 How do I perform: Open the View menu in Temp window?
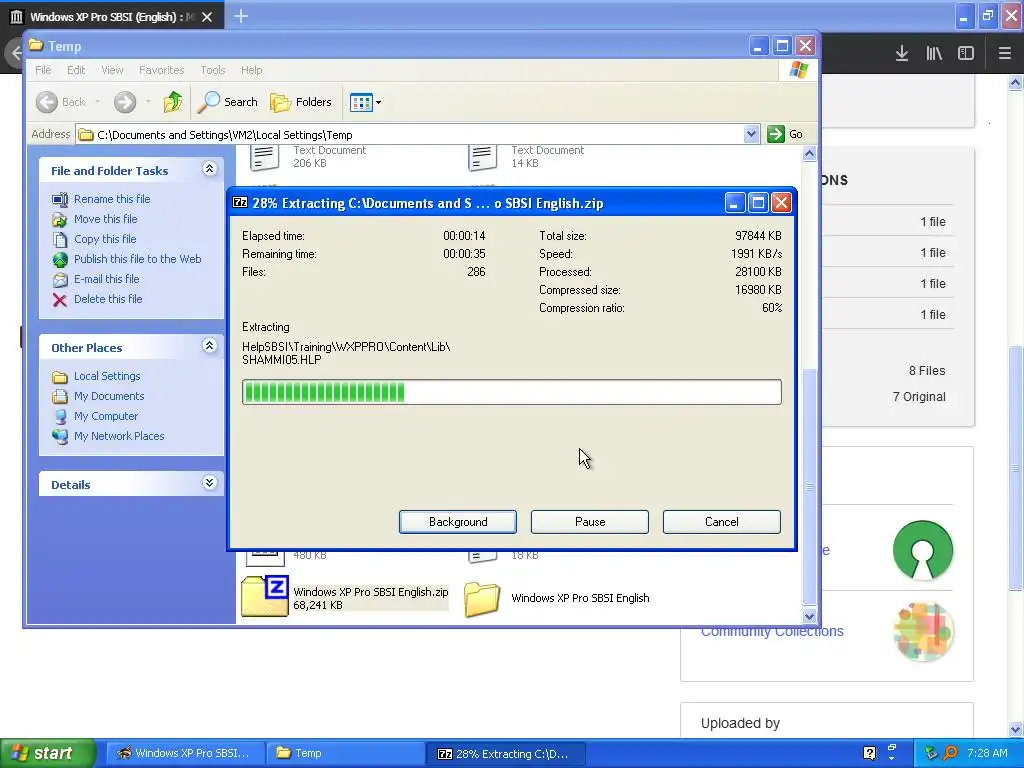coord(112,70)
